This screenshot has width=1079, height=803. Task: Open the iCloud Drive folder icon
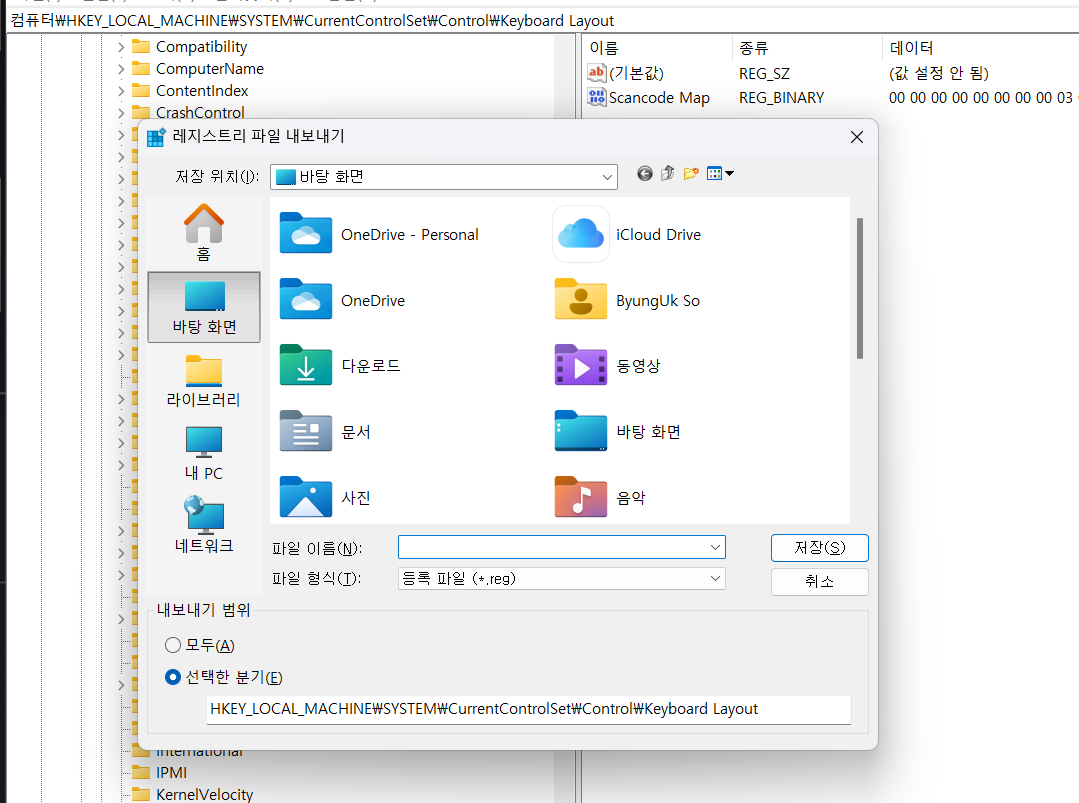[x=581, y=235]
